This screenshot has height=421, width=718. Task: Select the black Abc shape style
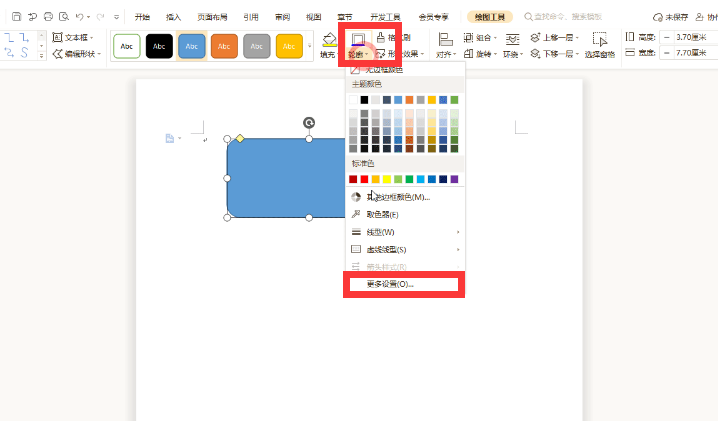pyautogui.click(x=159, y=46)
